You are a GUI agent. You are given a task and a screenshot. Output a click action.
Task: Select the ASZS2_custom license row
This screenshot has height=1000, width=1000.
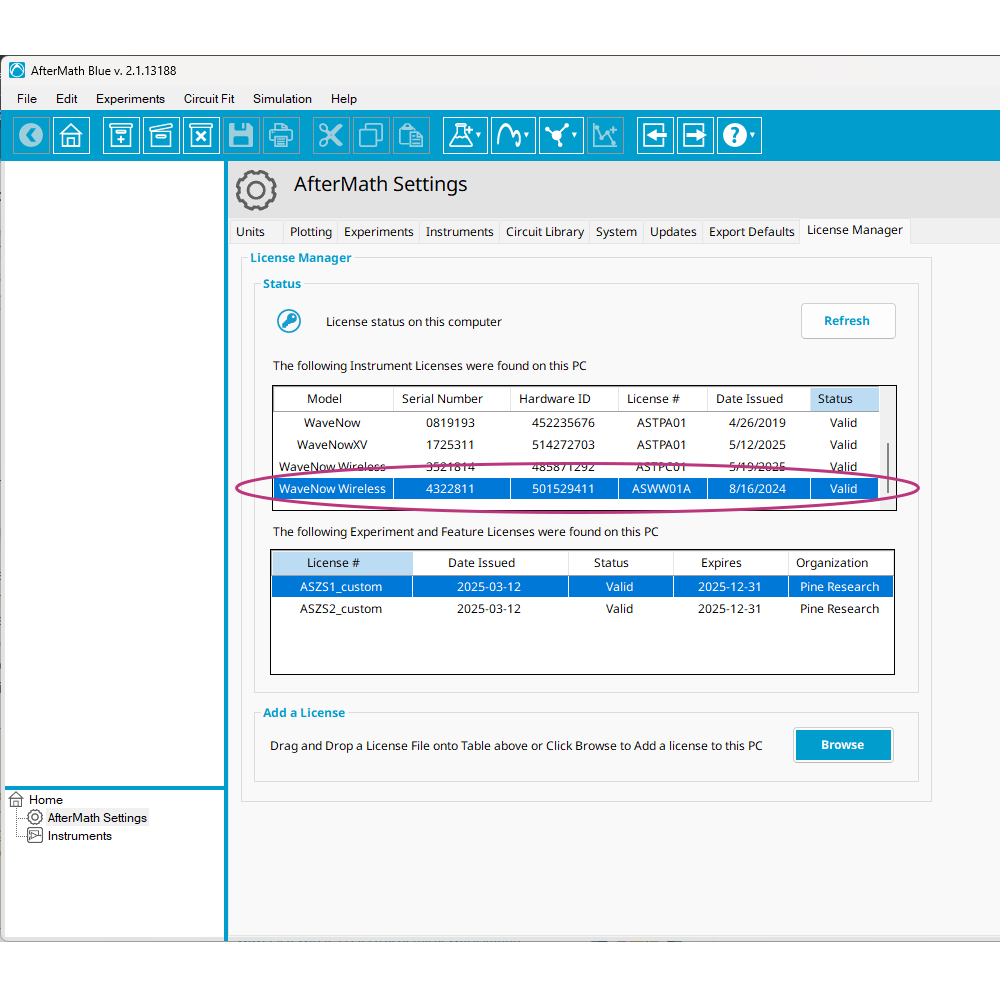point(582,609)
